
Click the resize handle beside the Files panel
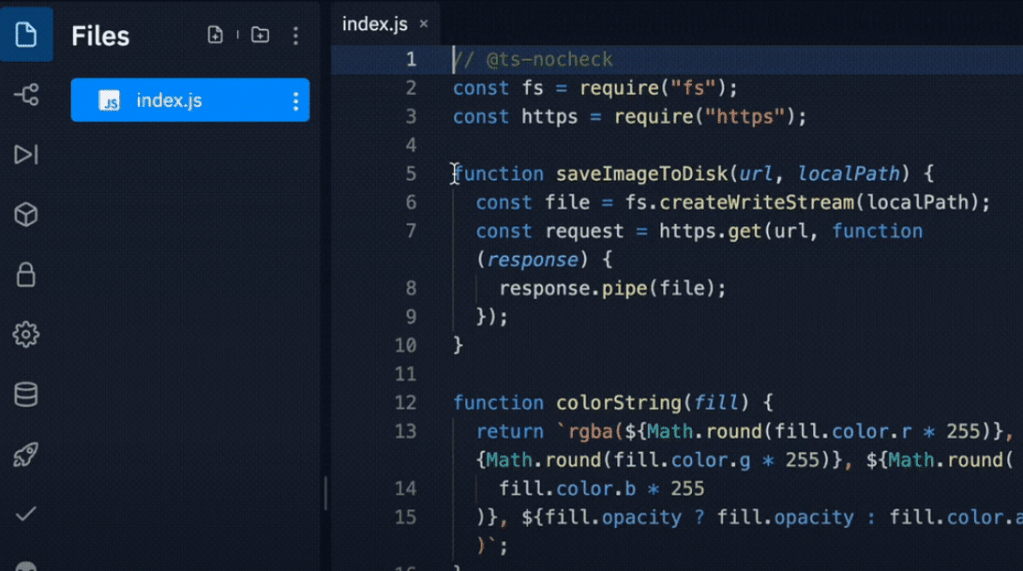(325, 493)
